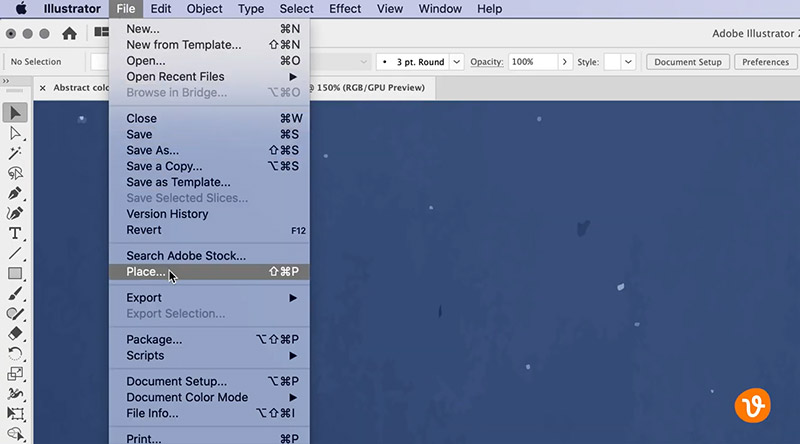Screen dimensions: 800x444
Task: Select the Line Segment tool
Action: 15,253
